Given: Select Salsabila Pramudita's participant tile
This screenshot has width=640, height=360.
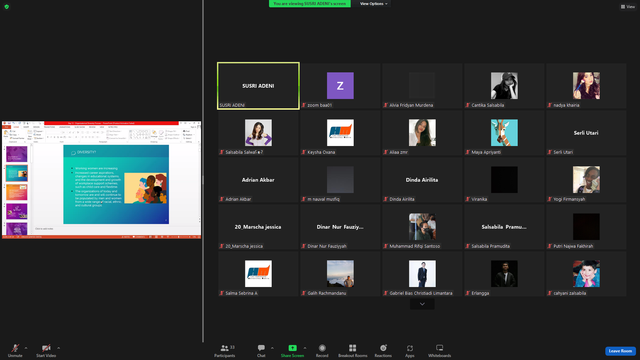Looking at the screenshot, I should point(504,227).
